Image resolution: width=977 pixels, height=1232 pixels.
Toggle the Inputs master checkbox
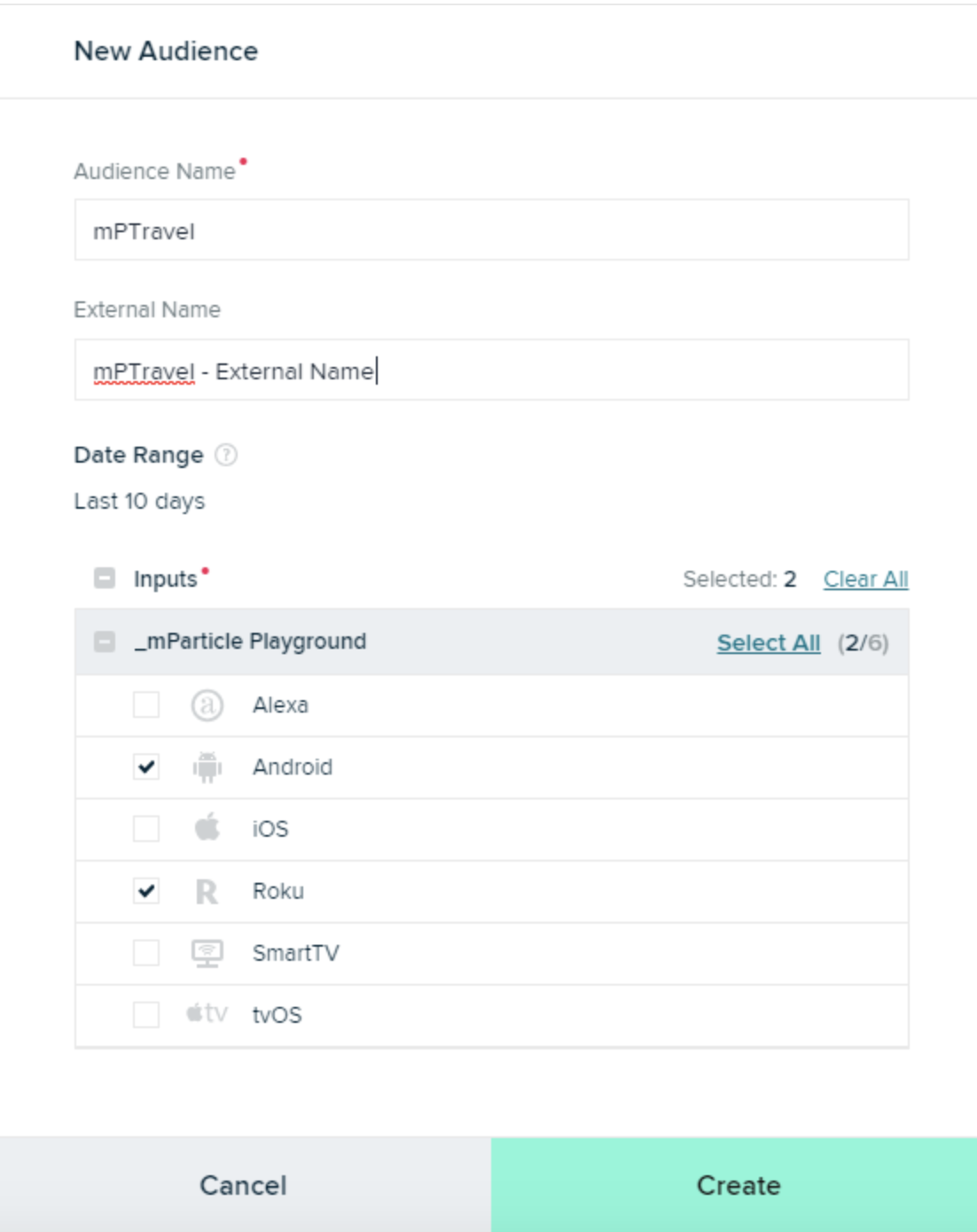[x=105, y=579]
